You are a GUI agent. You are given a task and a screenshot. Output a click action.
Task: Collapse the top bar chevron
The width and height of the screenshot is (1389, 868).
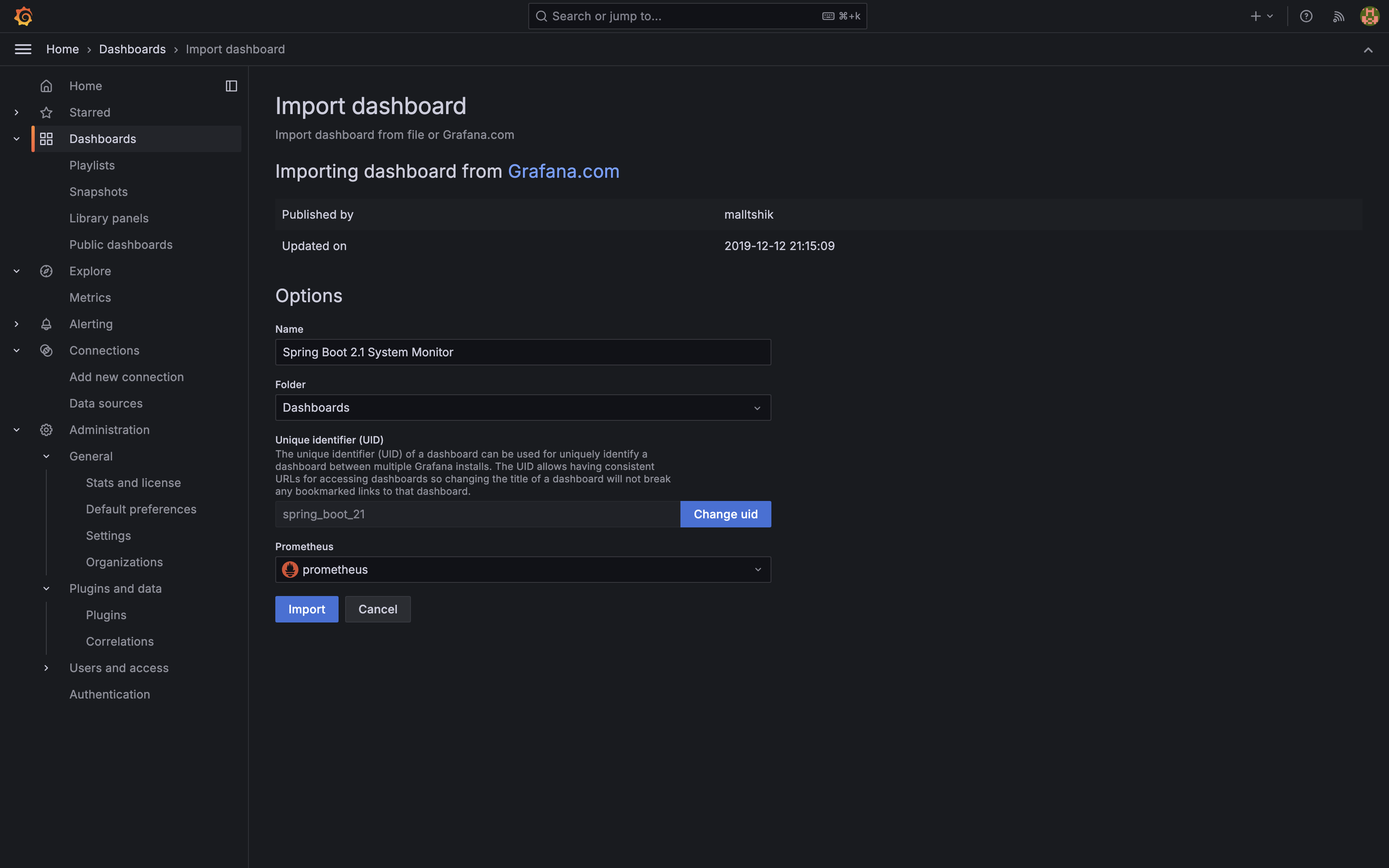1368,50
